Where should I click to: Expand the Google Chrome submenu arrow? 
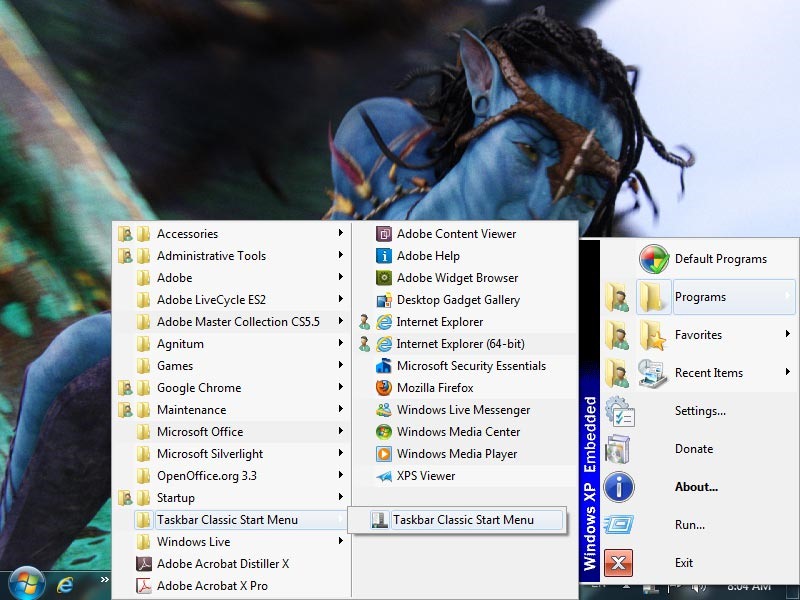click(340, 387)
